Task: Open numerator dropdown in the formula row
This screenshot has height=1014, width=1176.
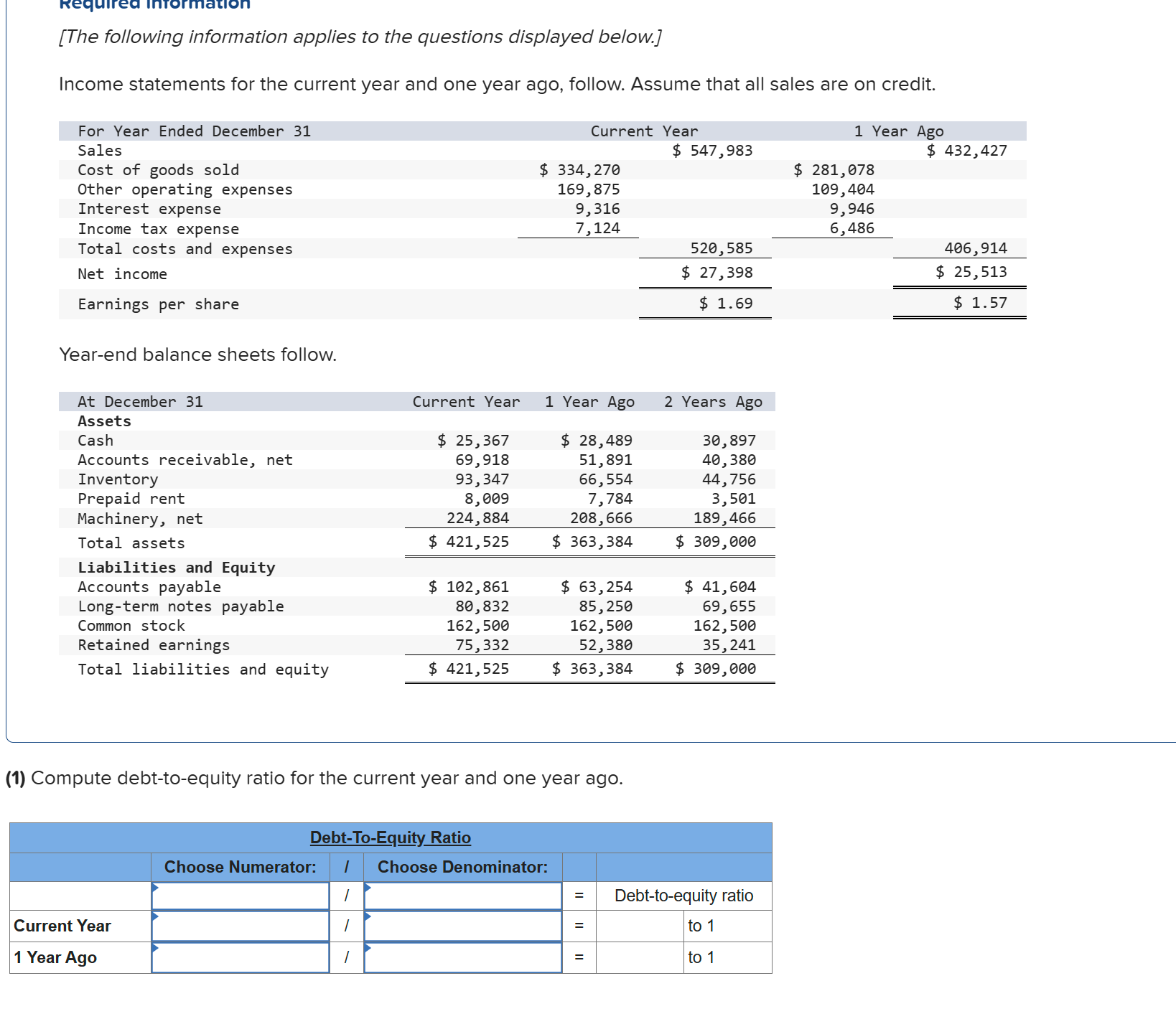Action: click(x=241, y=896)
